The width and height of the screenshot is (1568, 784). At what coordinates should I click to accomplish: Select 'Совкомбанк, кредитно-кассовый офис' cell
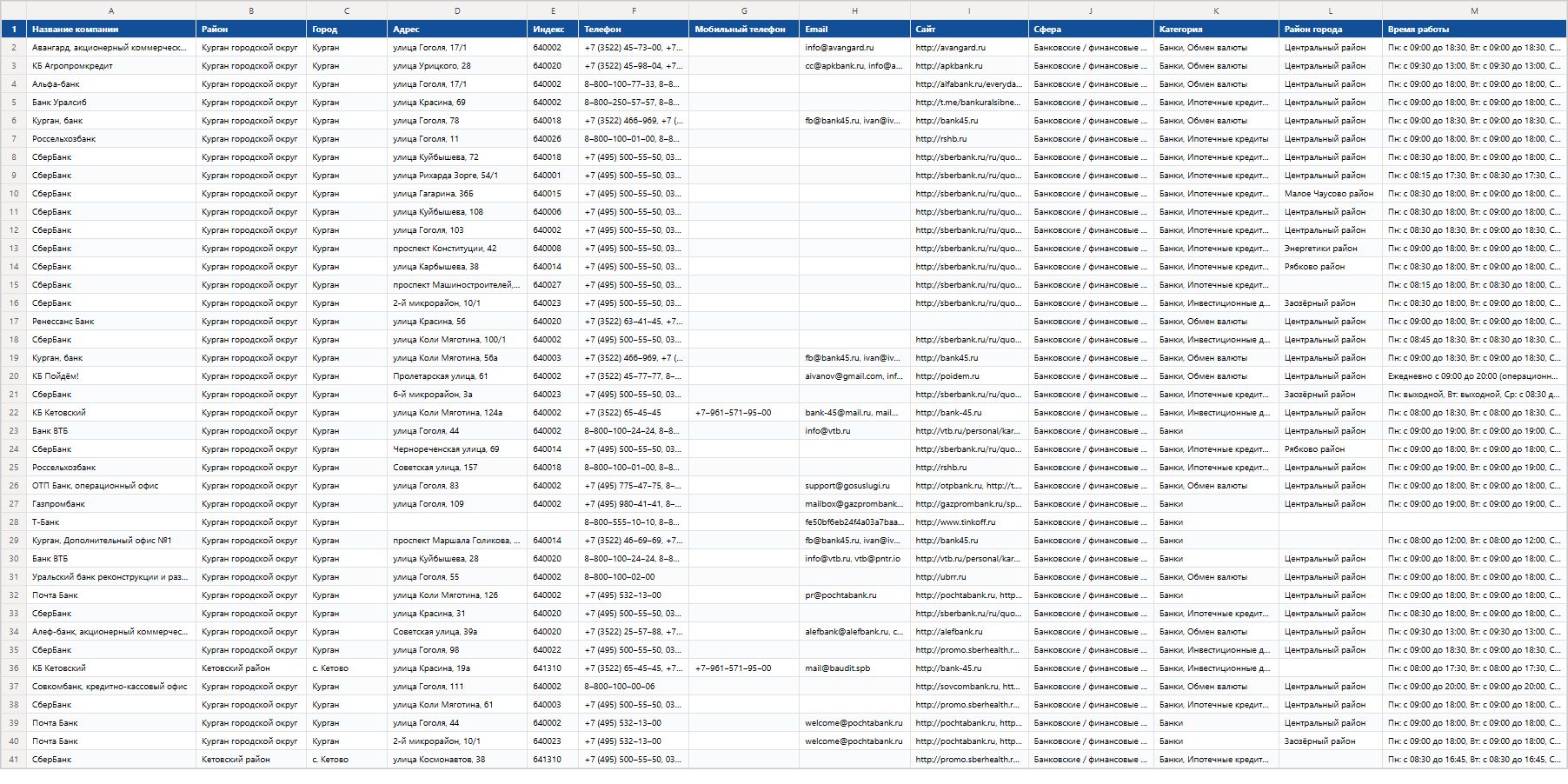tap(111, 686)
